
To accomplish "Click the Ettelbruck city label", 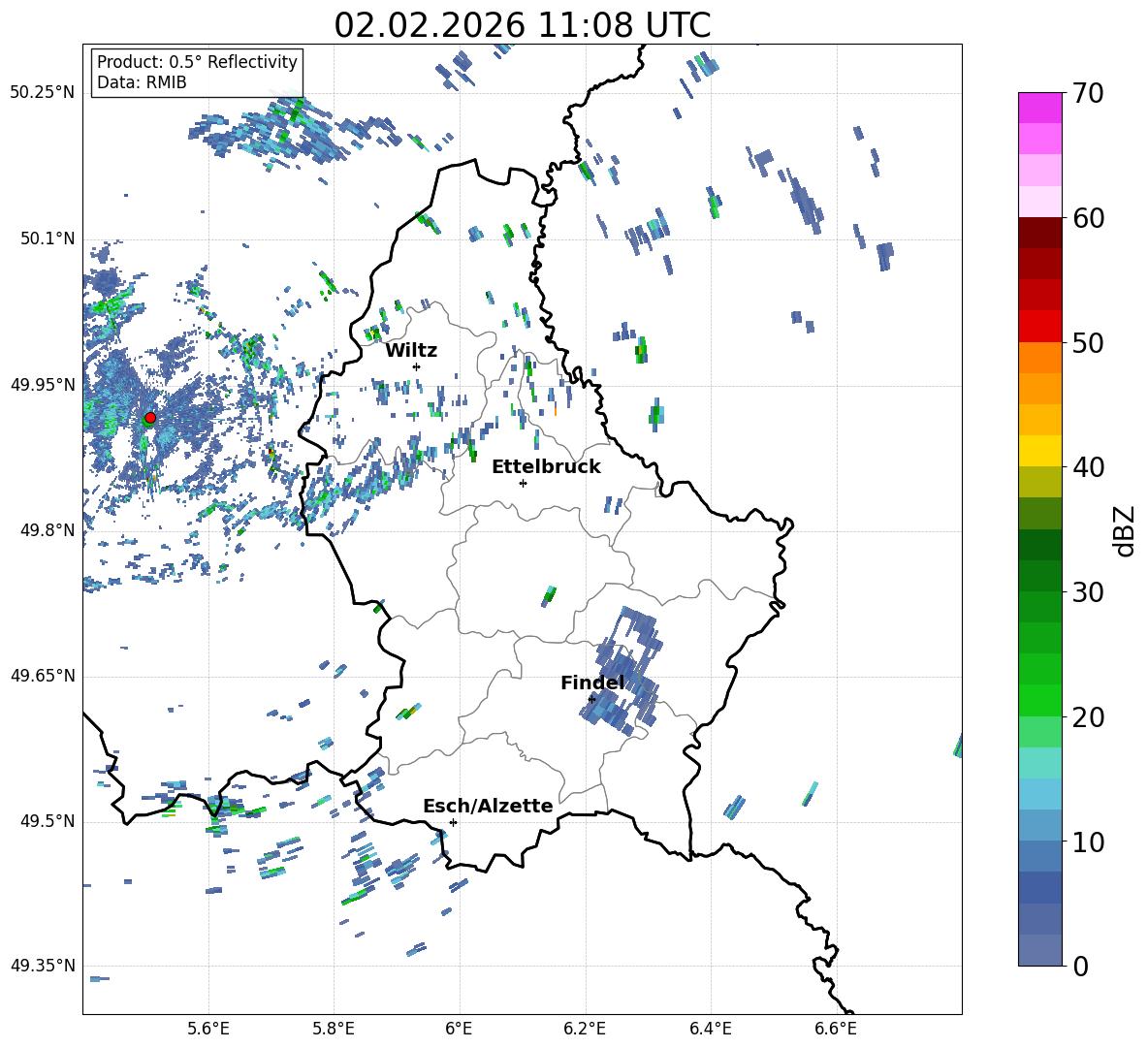I will (x=546, y=467).
